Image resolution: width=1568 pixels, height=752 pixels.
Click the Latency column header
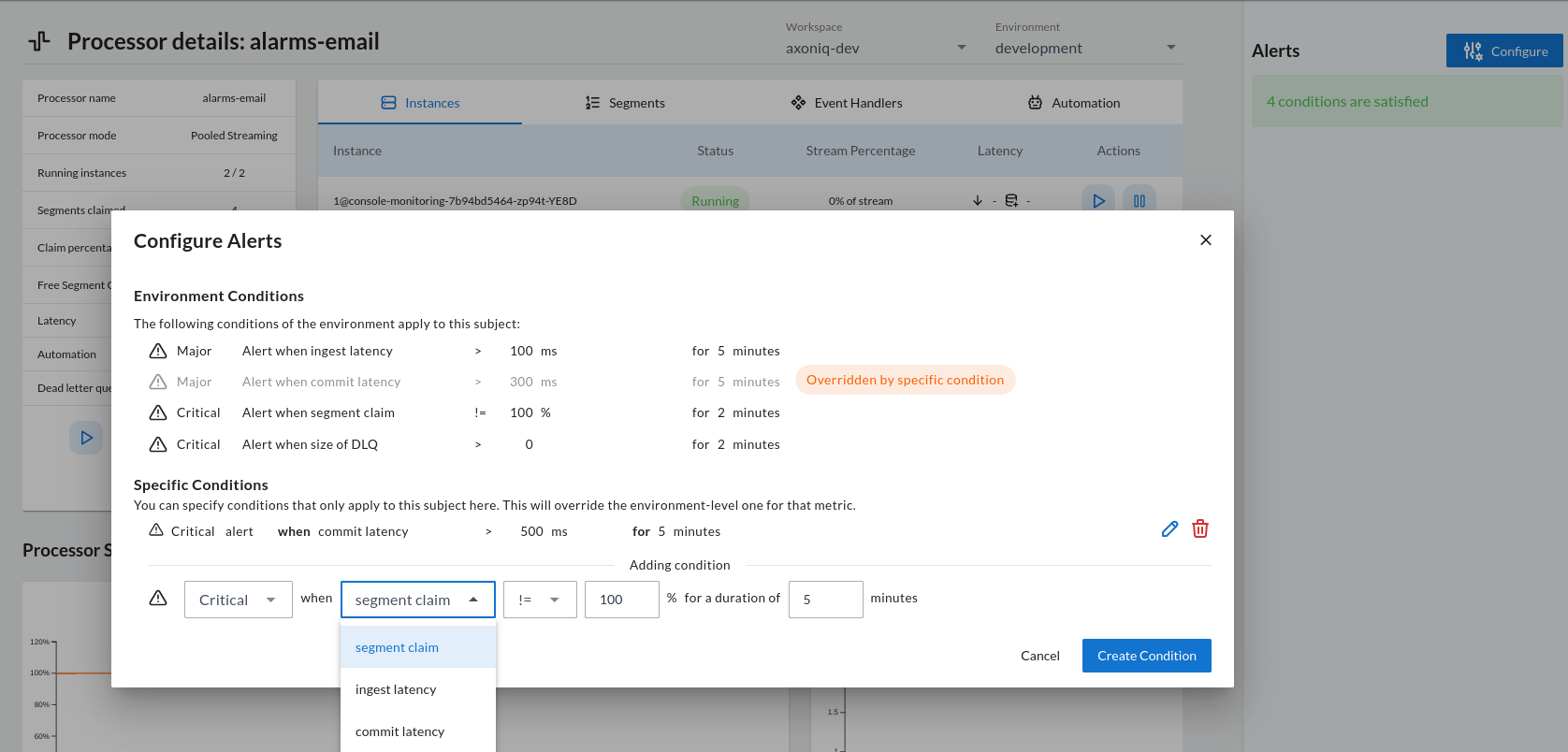1000,151
